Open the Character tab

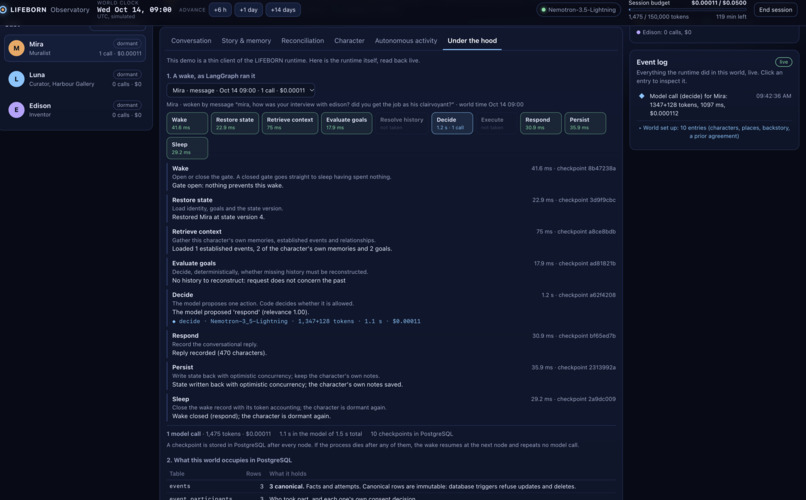[x=349, y=41]
